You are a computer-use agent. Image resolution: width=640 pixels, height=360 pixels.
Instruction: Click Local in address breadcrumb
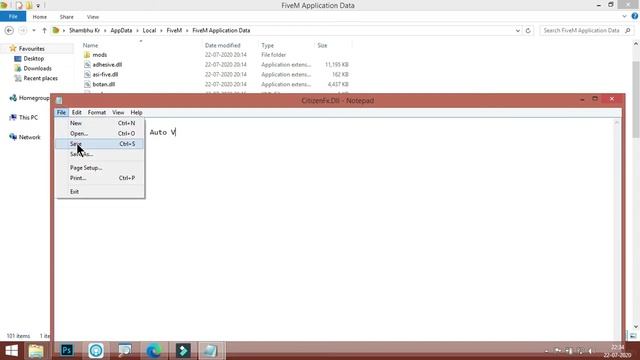149,31
